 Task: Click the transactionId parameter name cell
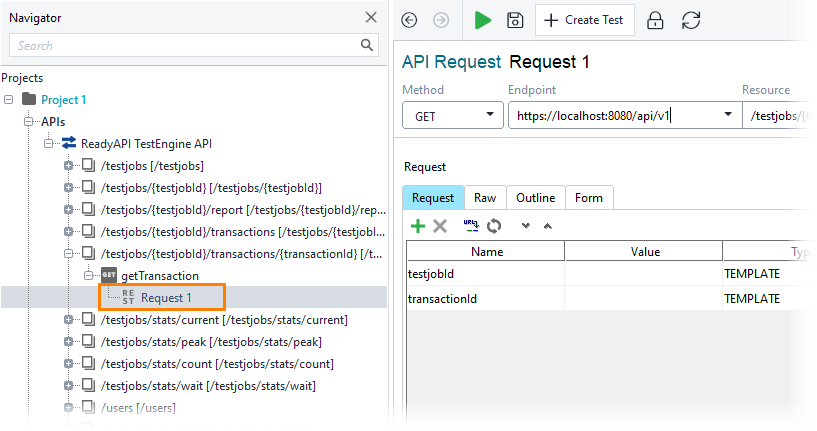coord(486,299)
